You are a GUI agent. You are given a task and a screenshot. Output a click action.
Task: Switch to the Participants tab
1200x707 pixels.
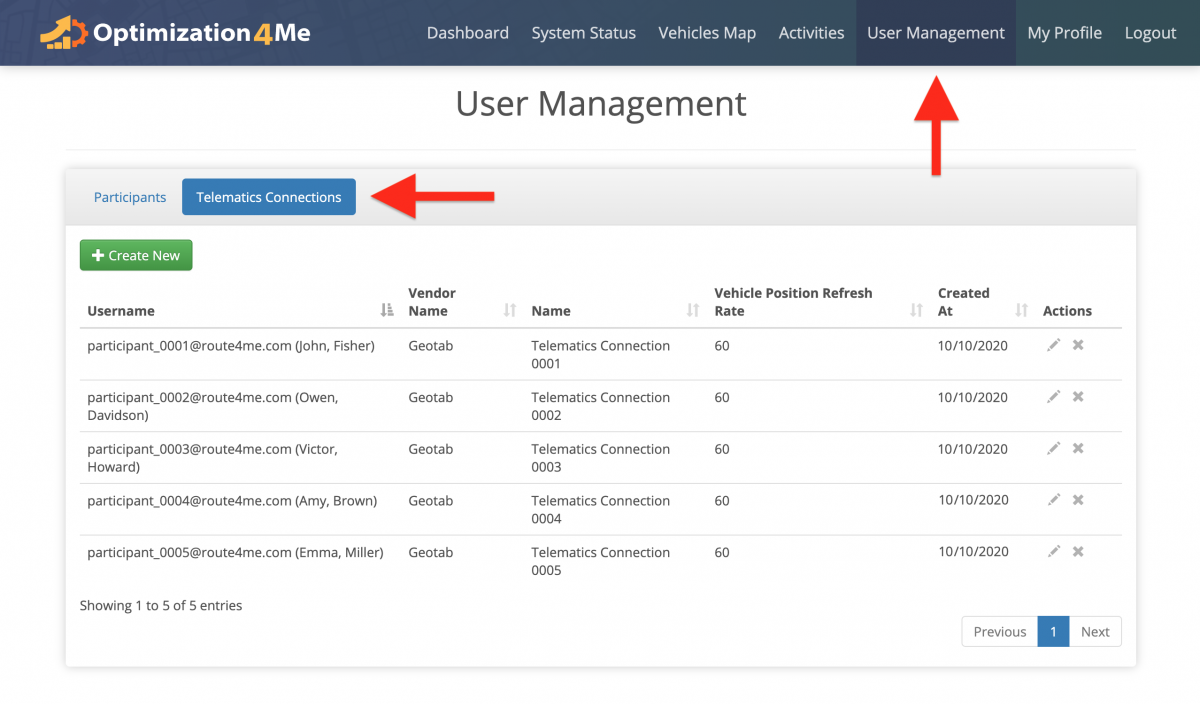coord(130,197)
